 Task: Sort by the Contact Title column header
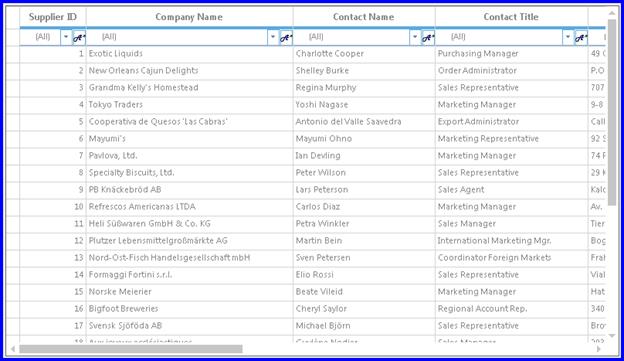[511, 17]
